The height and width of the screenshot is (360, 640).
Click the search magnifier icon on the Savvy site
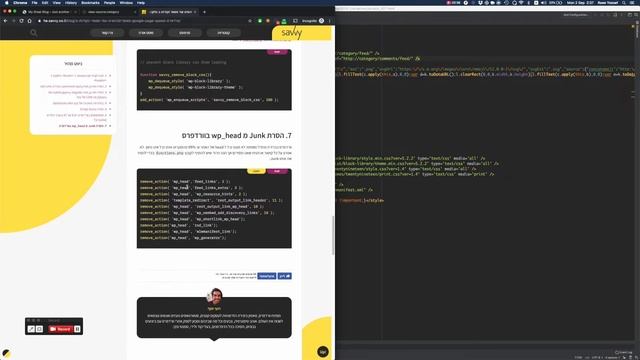point(33,33)
